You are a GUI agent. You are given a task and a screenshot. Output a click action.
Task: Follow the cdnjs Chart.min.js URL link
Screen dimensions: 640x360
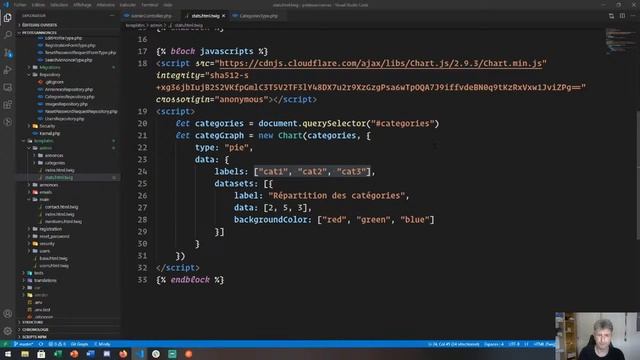pos(381,63)
